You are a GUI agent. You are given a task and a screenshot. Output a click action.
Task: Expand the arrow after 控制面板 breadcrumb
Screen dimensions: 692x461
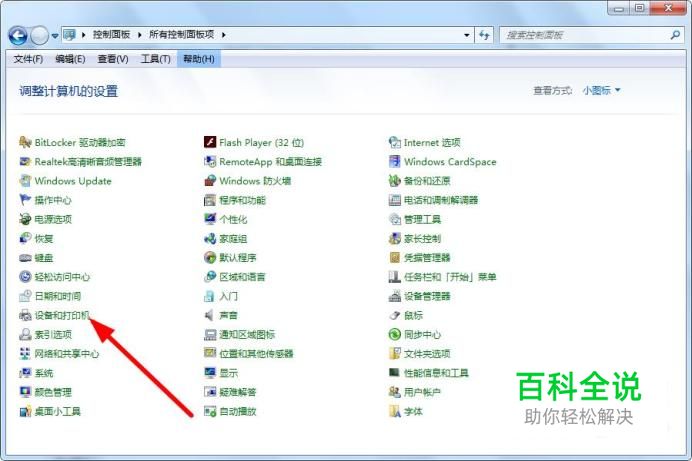[x=139, y=35]
